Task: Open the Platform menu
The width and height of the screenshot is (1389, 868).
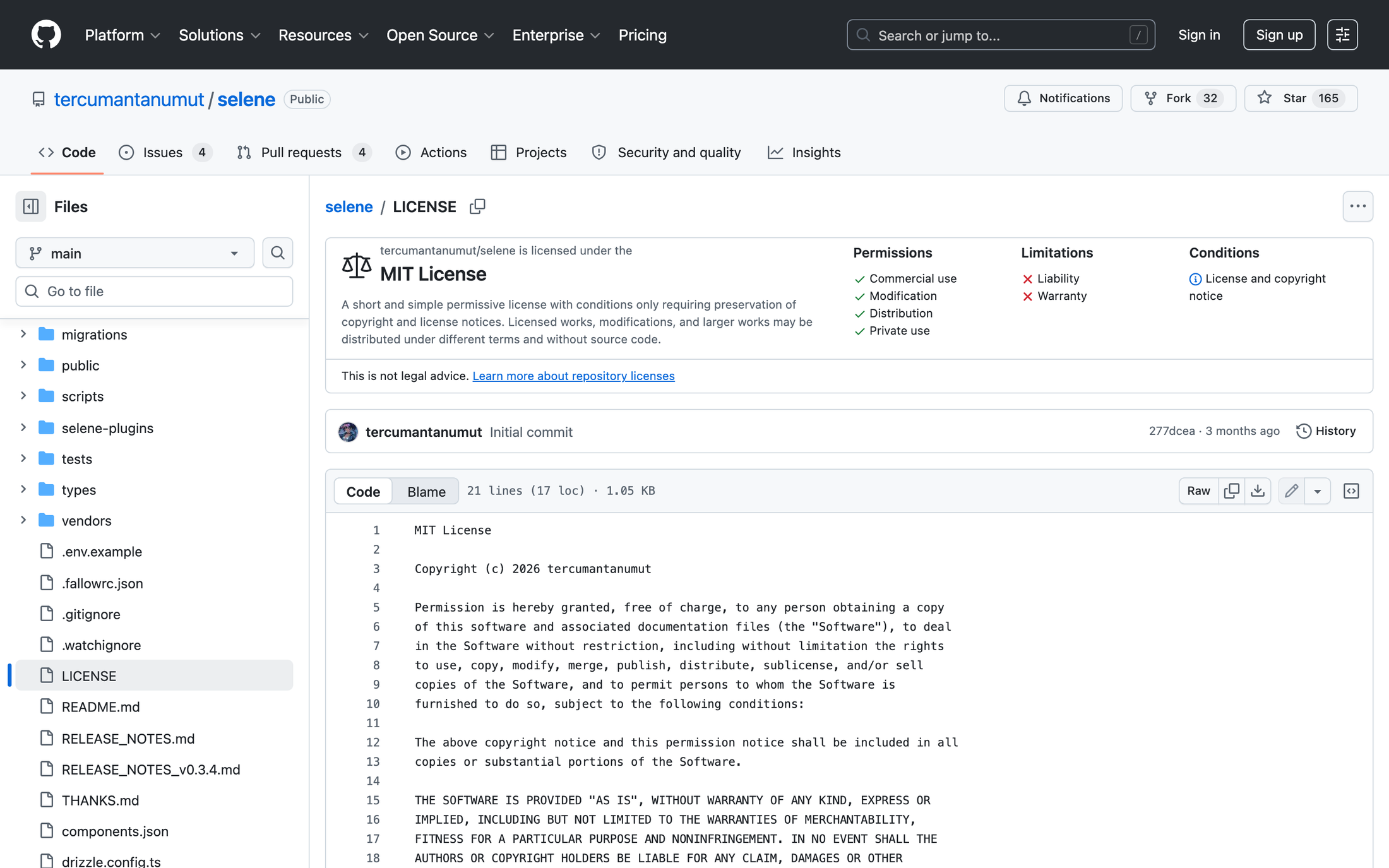Action: tap(122, 35)
